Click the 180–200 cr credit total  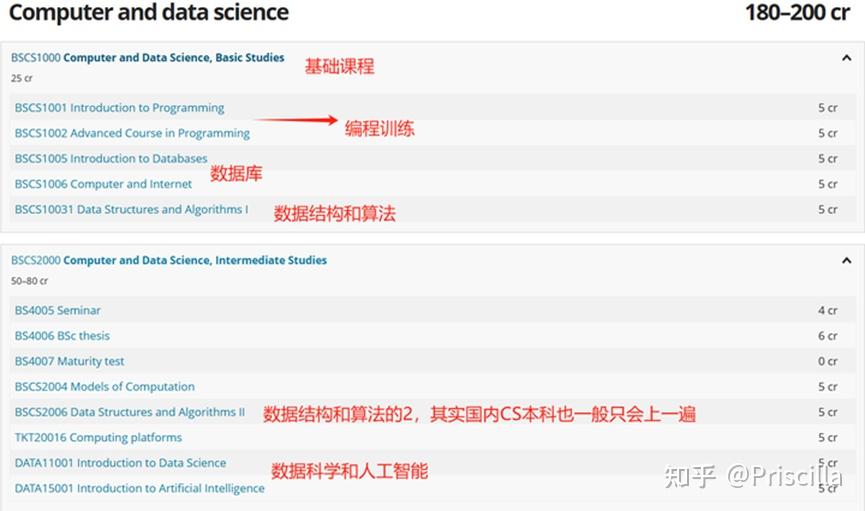pos(797,13)
